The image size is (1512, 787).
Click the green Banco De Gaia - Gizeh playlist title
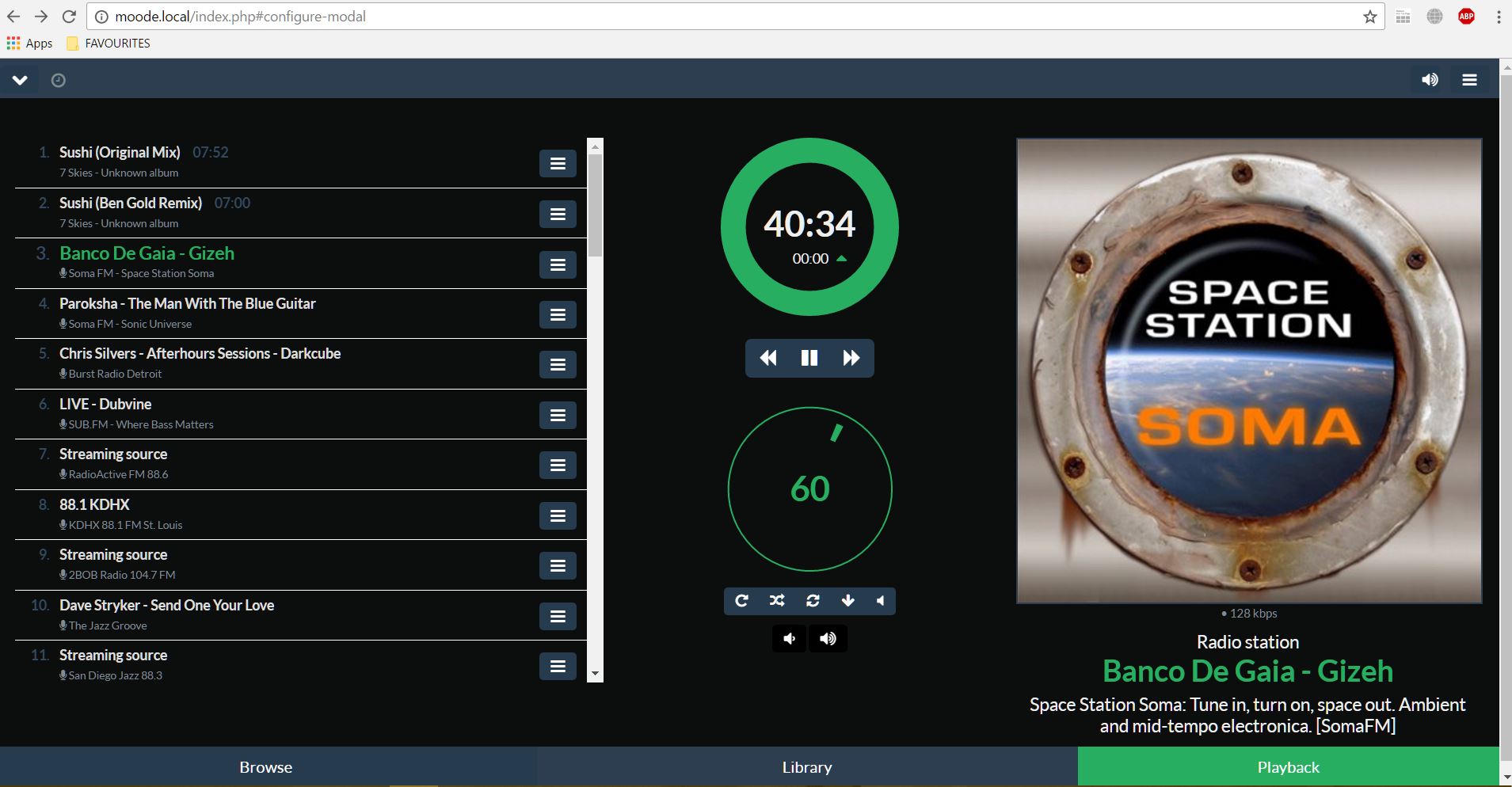coord(147,253)
